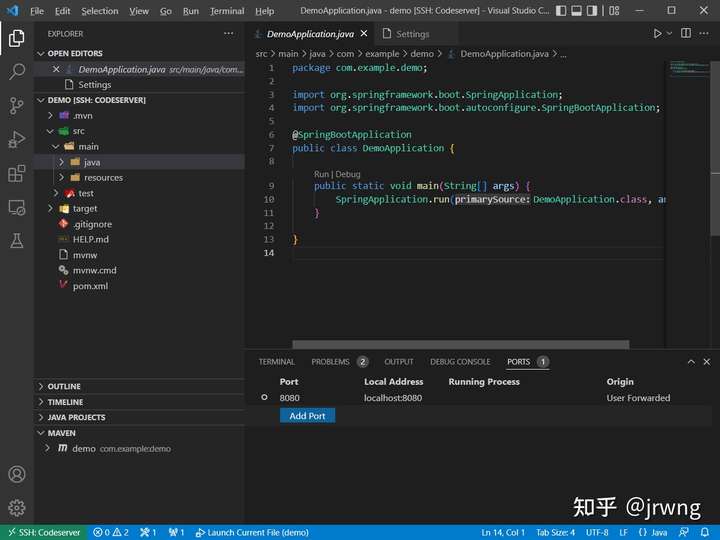
Task: Click the UTF-8 encoding in status bar
Action: coord(597,533)
